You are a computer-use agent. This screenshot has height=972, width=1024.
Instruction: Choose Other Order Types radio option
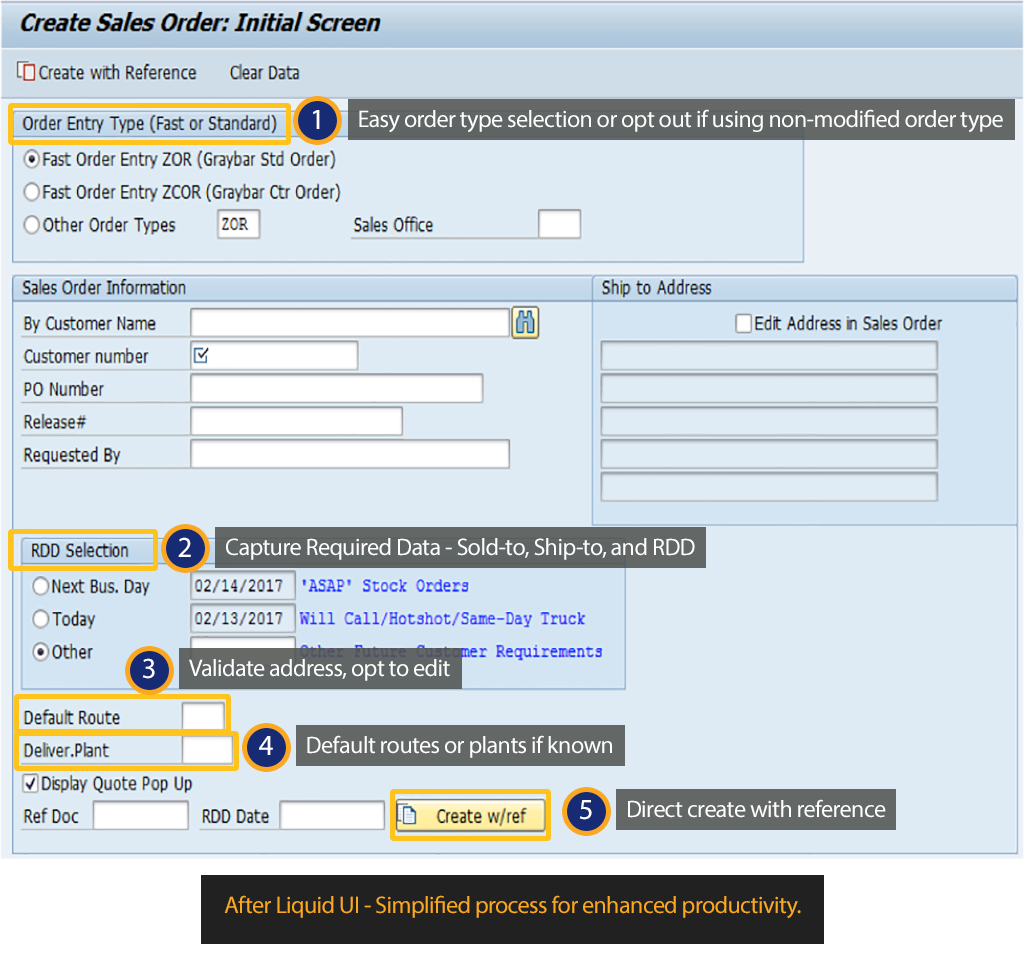(33, 225)
